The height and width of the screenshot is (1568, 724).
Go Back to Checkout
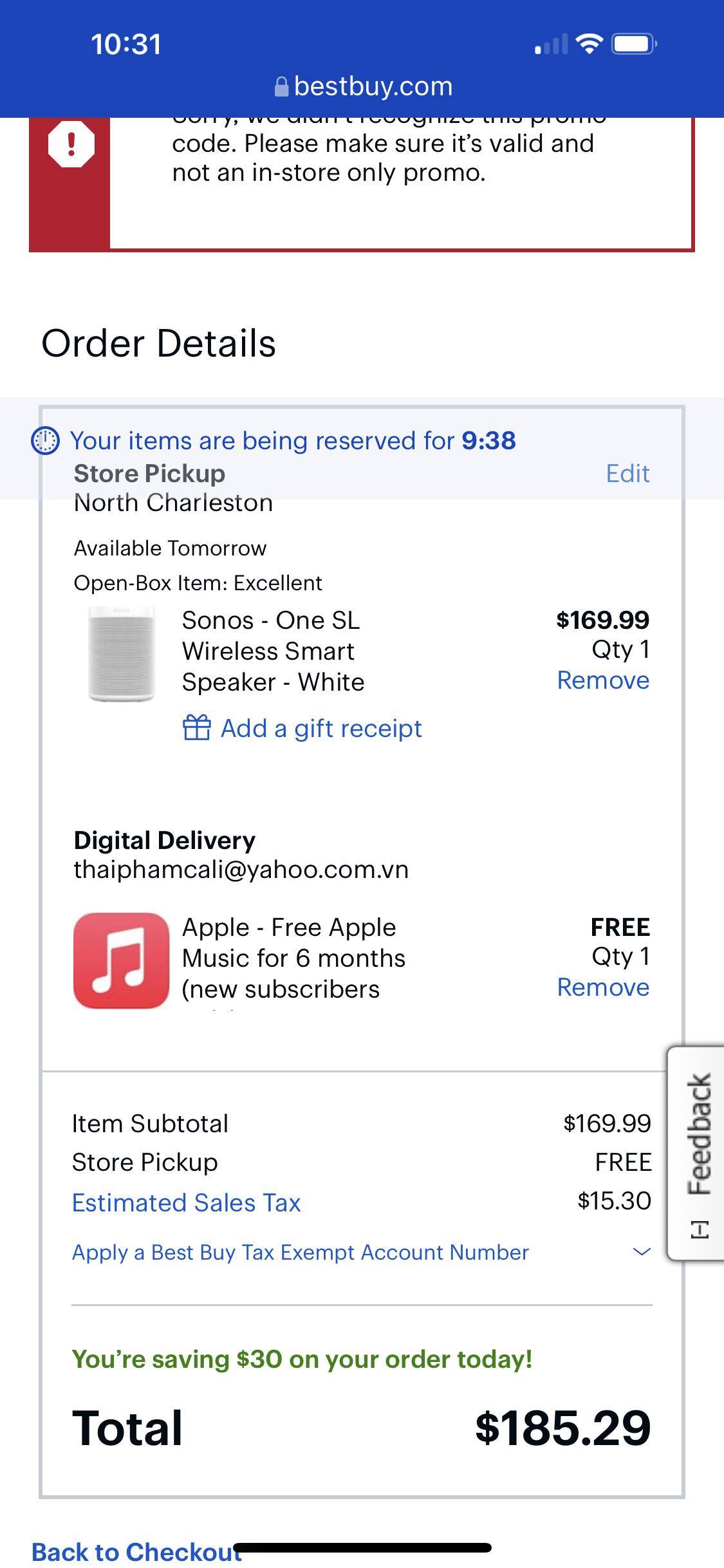(136, 1551)
